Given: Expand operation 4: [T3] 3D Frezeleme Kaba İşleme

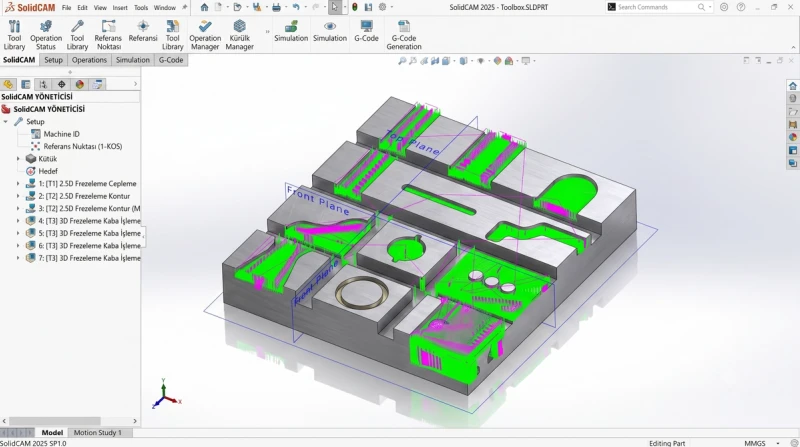Looking at the screenshot, I should [18, 221].
